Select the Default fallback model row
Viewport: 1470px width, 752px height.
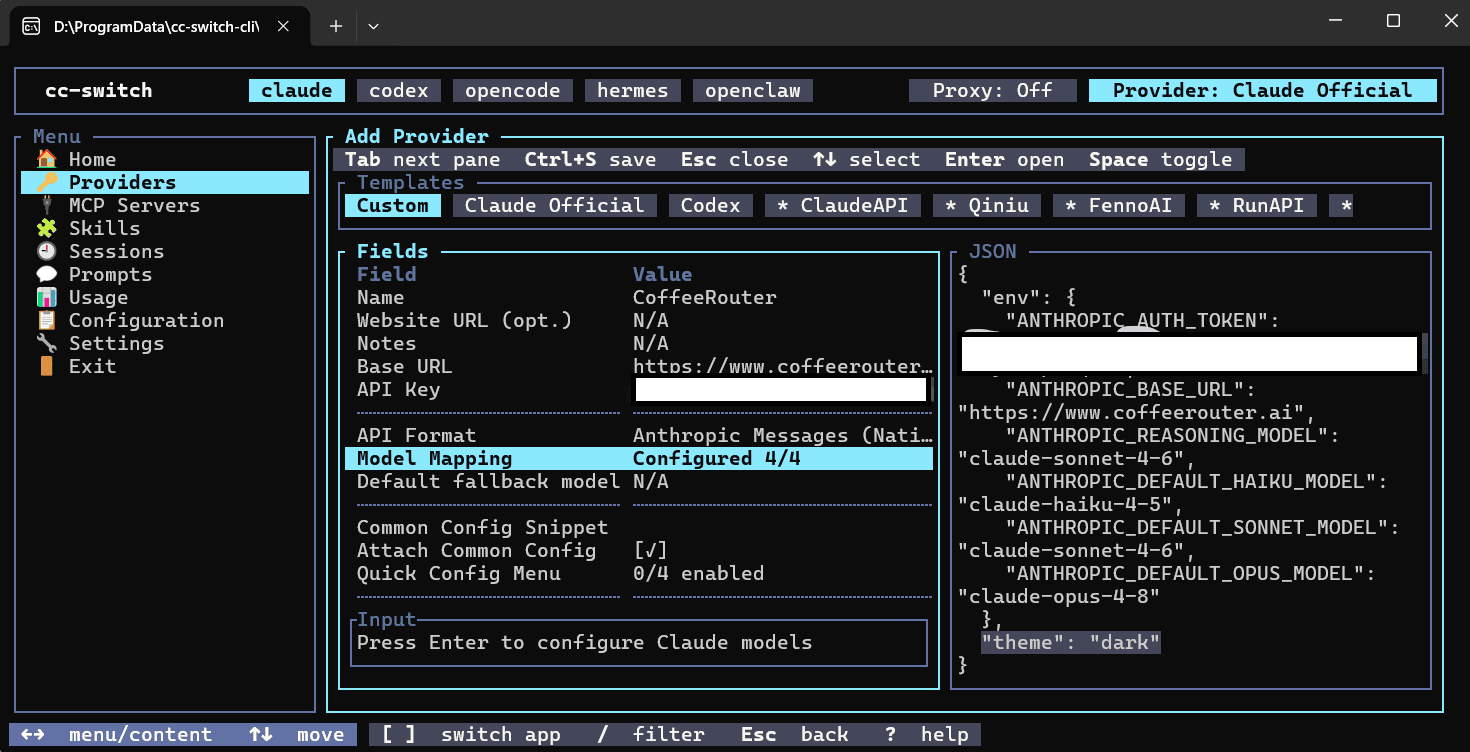(x=639, y=481)
